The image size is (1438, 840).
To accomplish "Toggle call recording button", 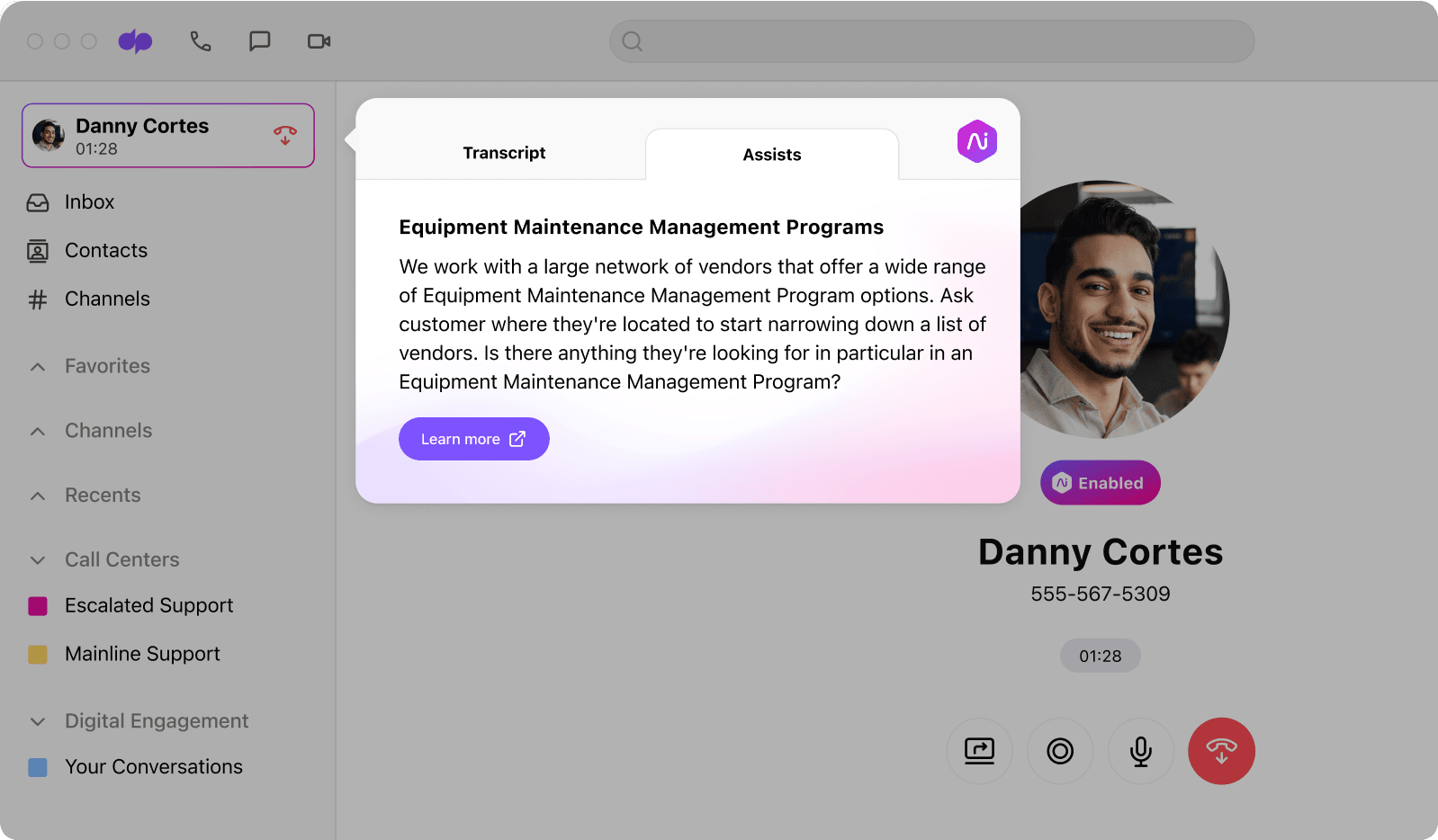I will [1060, 751].
